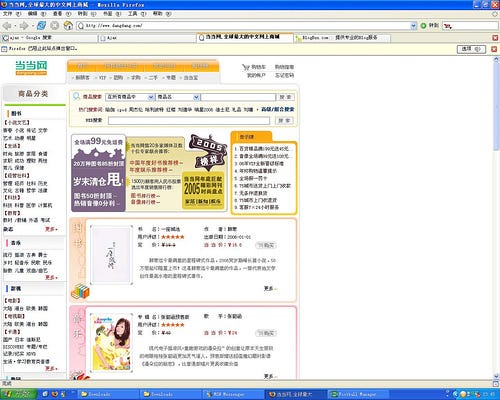Open the shopping cart icon 购物车
This screenshot has height=400, width=500.
[x=246, y=67]
